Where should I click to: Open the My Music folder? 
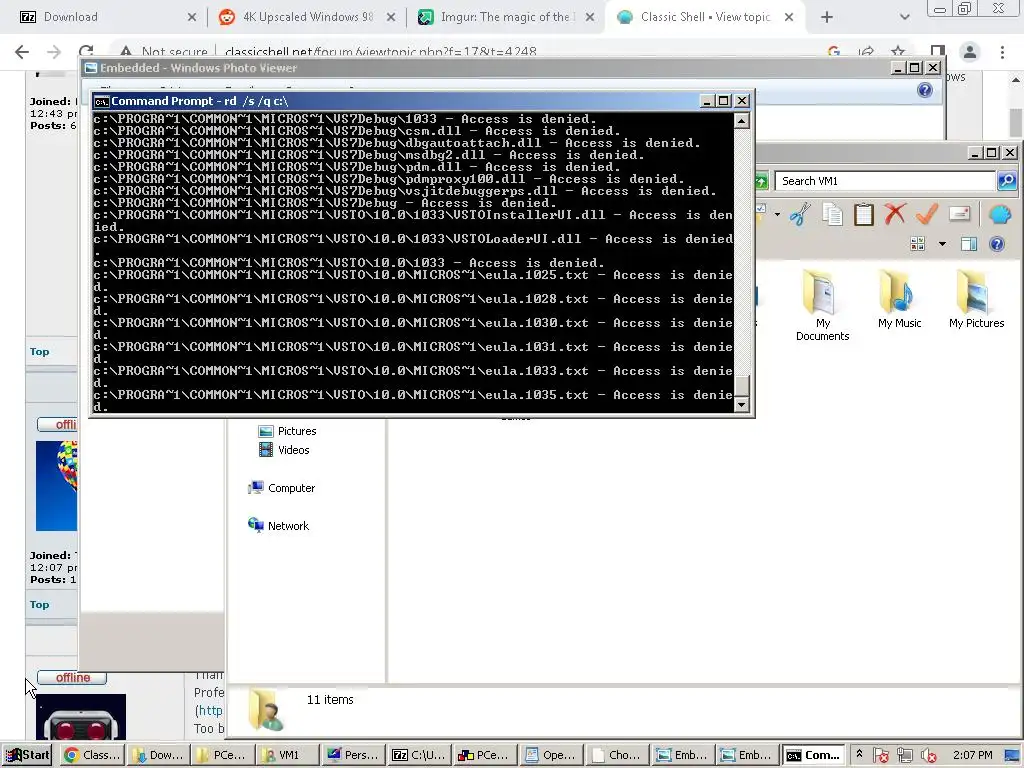coord(899,300)
